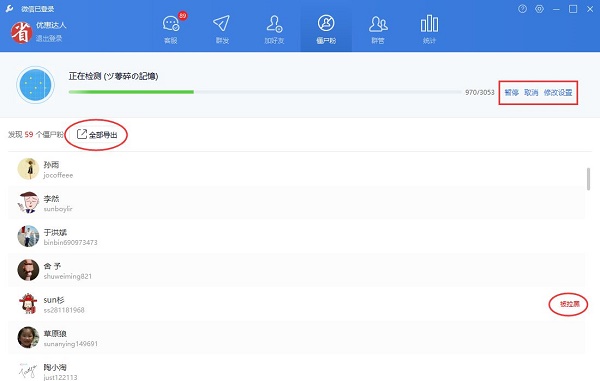Minimize the window
This screenshot has height=381, width=600.
click(556, 9)
